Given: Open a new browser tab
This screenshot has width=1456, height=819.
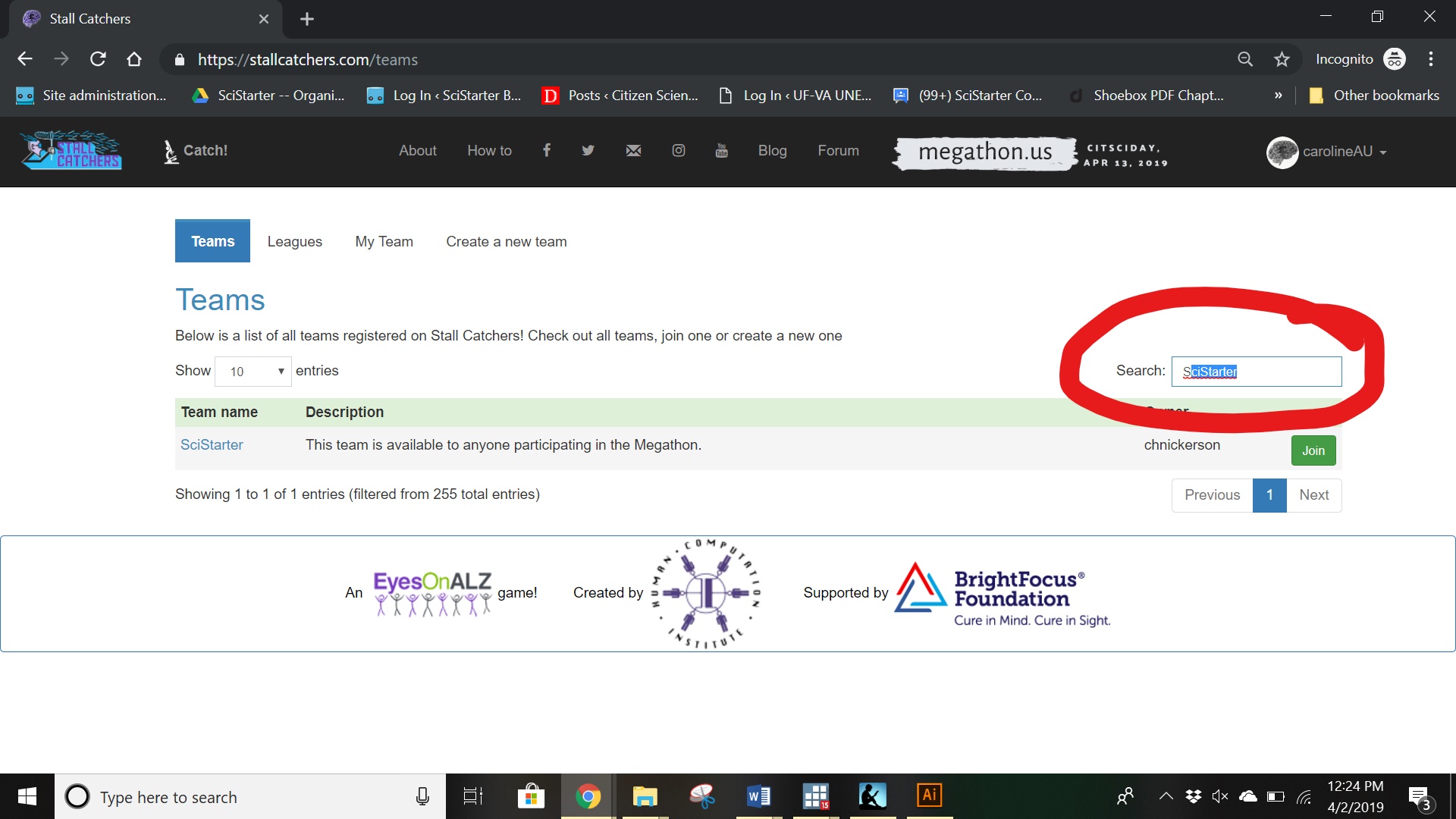Looking at the screenshot, I should point(307,19).
